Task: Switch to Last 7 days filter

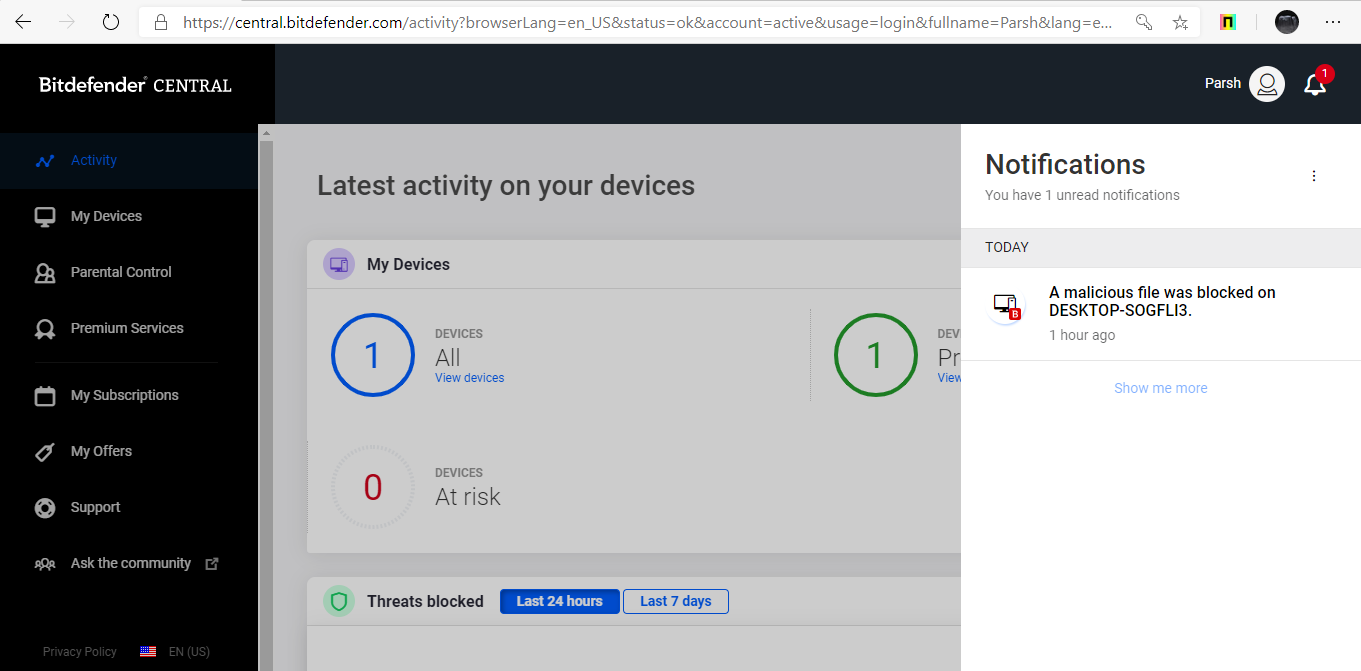Action: pyautogui.click(x=676, y=601)
